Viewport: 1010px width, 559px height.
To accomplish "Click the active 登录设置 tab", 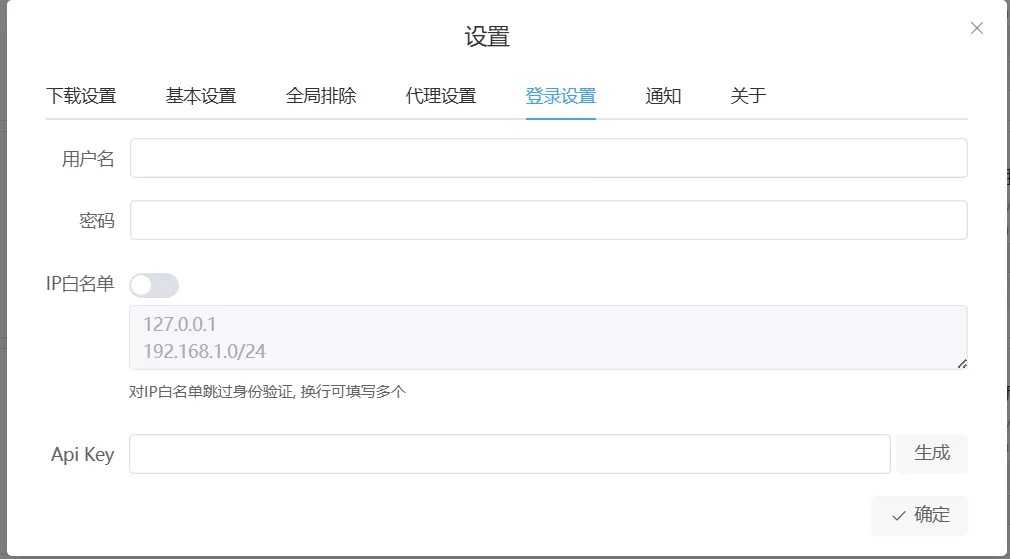I will 561,96.
